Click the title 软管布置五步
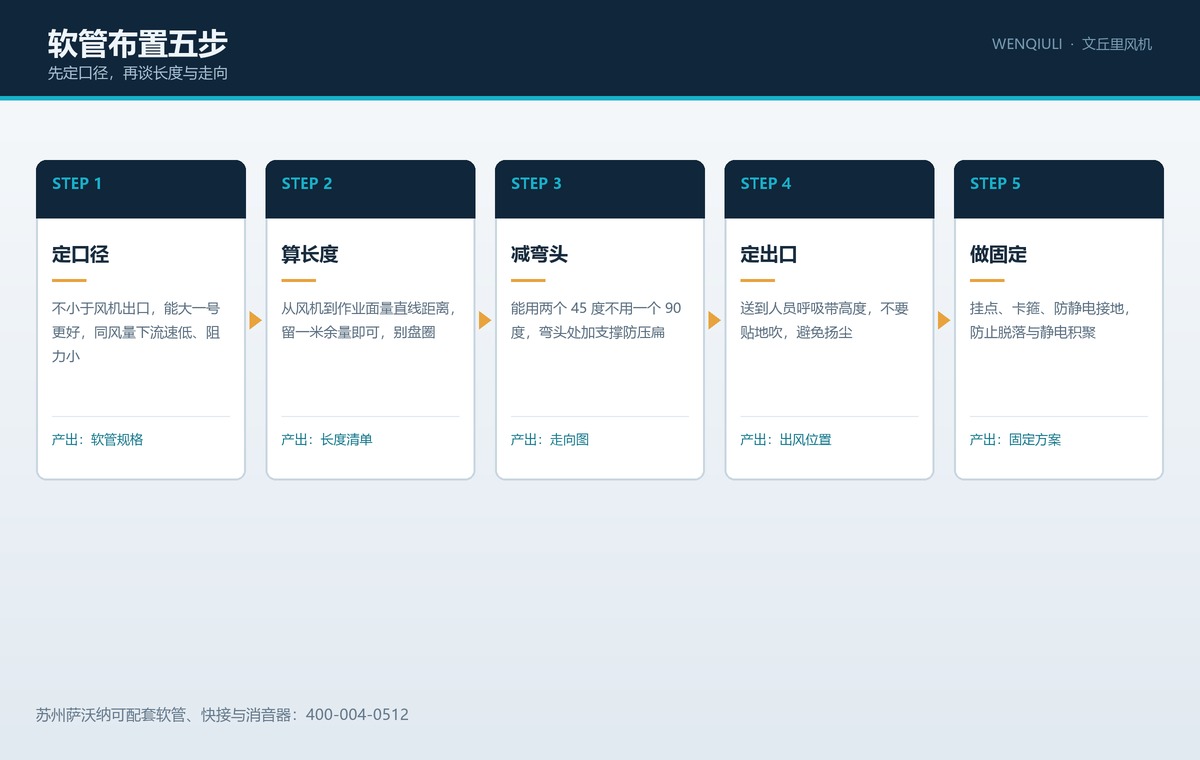Viewport: 1200px width, 760px height. (x=138, y=43)
